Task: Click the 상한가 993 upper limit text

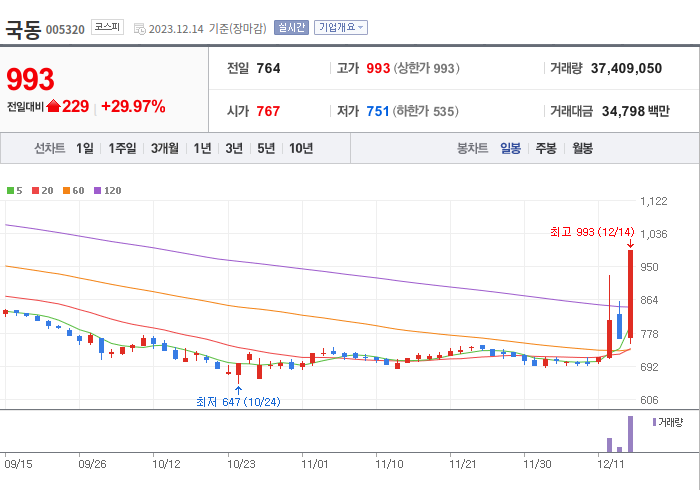Action: (426, 68)
